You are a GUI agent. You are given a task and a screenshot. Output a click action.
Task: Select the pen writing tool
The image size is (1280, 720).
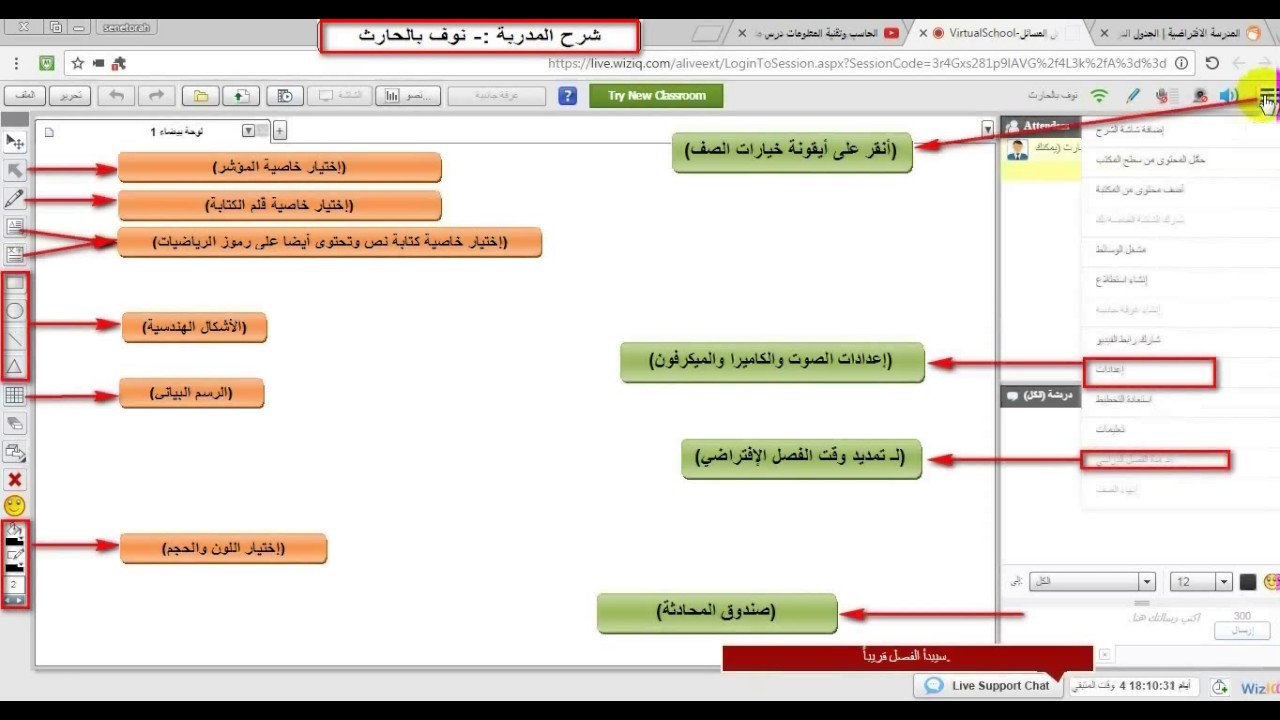tap(15, 199)
